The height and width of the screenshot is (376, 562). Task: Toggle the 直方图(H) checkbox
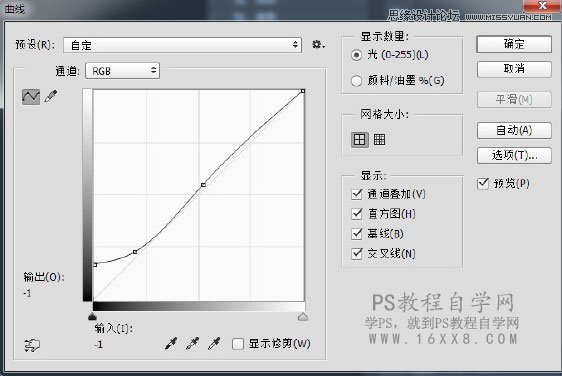click(357, 214)
